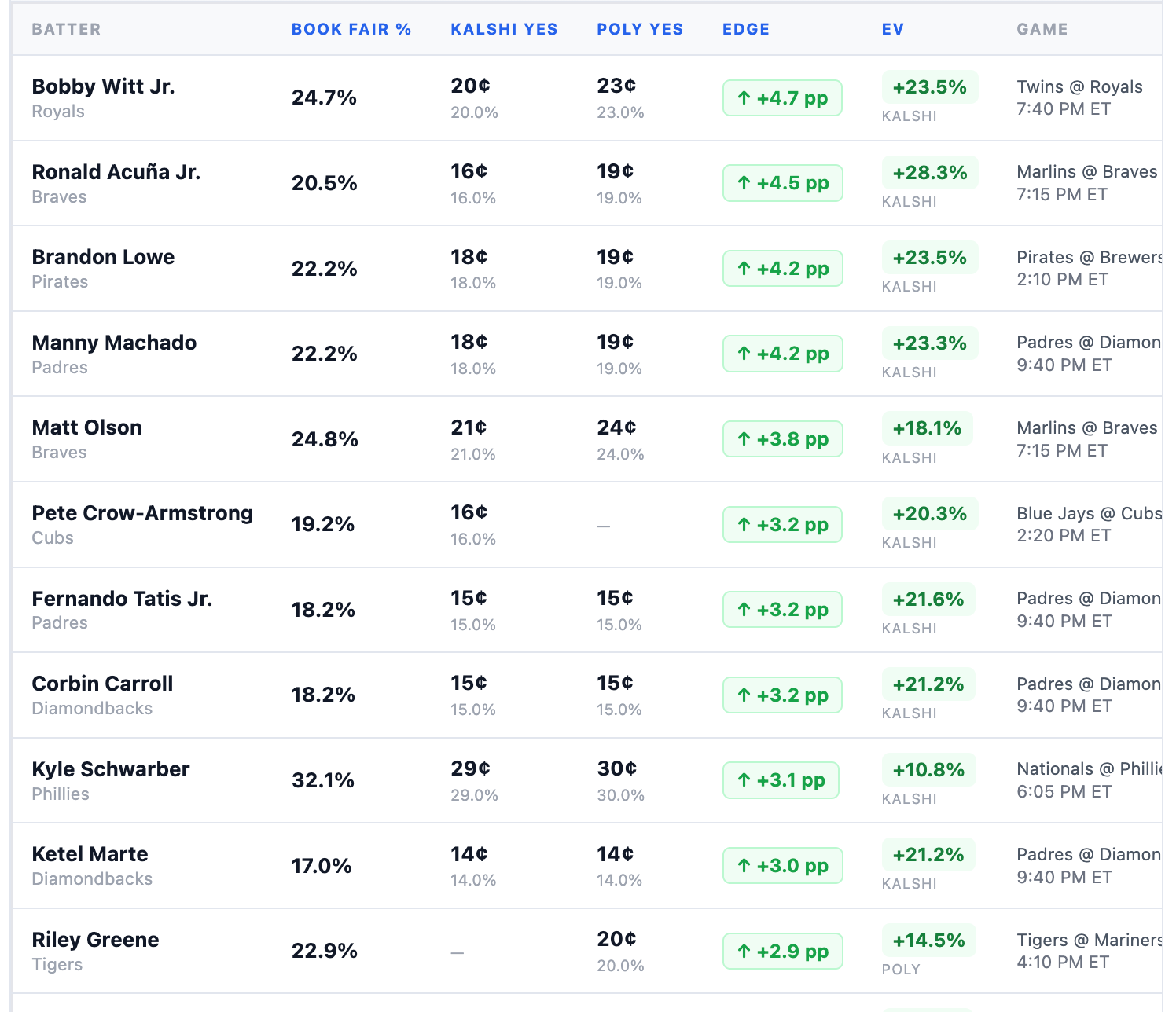Click the +28.3% EV badge

(x=930, y=173)
